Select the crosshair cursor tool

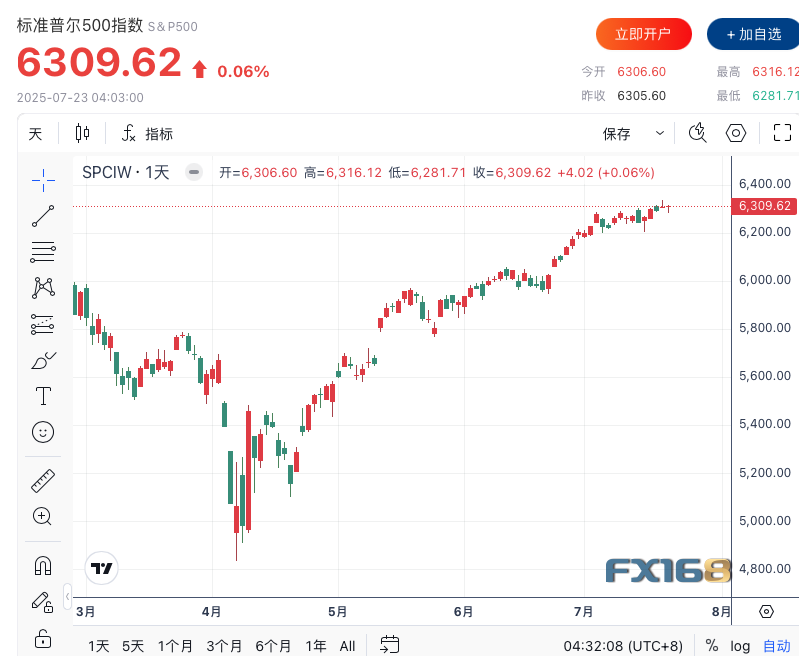click(43, 179)
